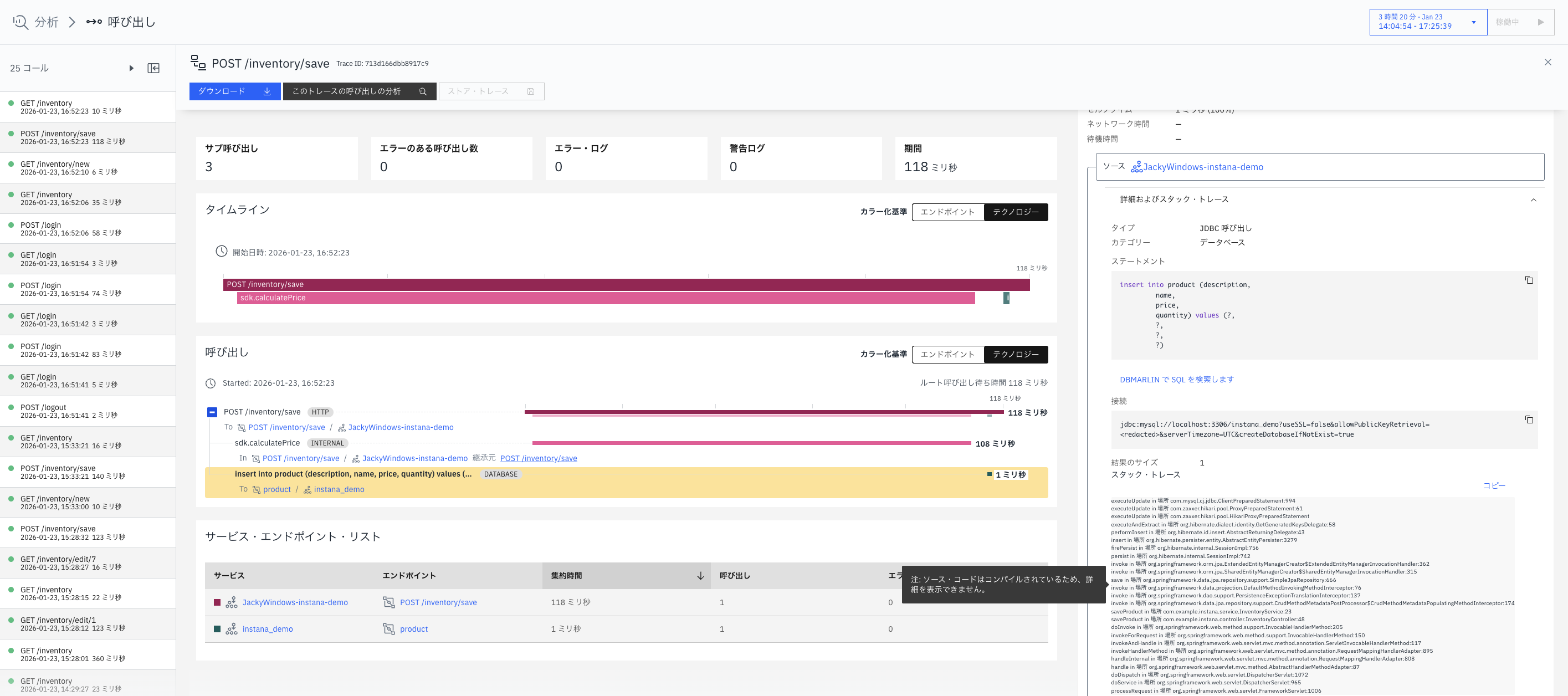Screen dimensions: 1568x696
Task: Switch timeline coloring to エンドポイント
Action: click(x=948, y=211)
